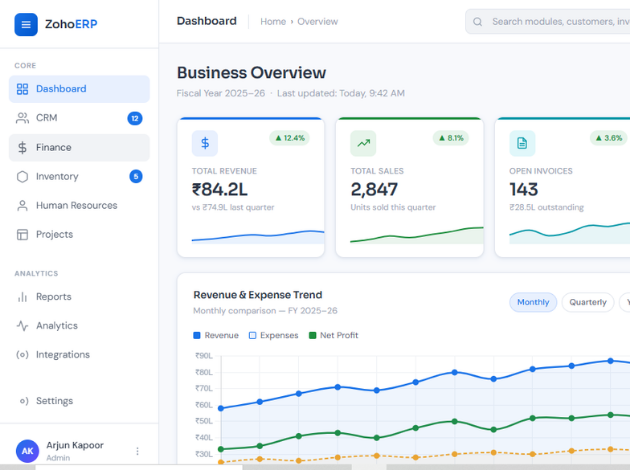
Task: Click the 12.4% growth badge
Action: point(289,138)
